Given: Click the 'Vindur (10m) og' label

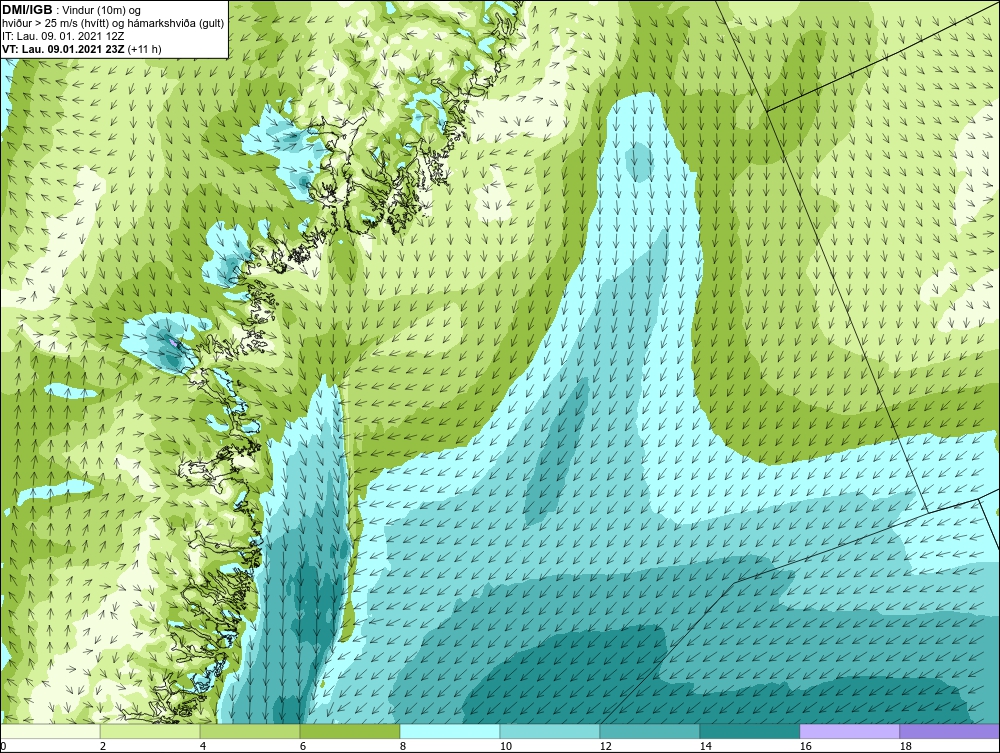Looking at the screenshot, I should pyautogui.click(x=103, y=10).
